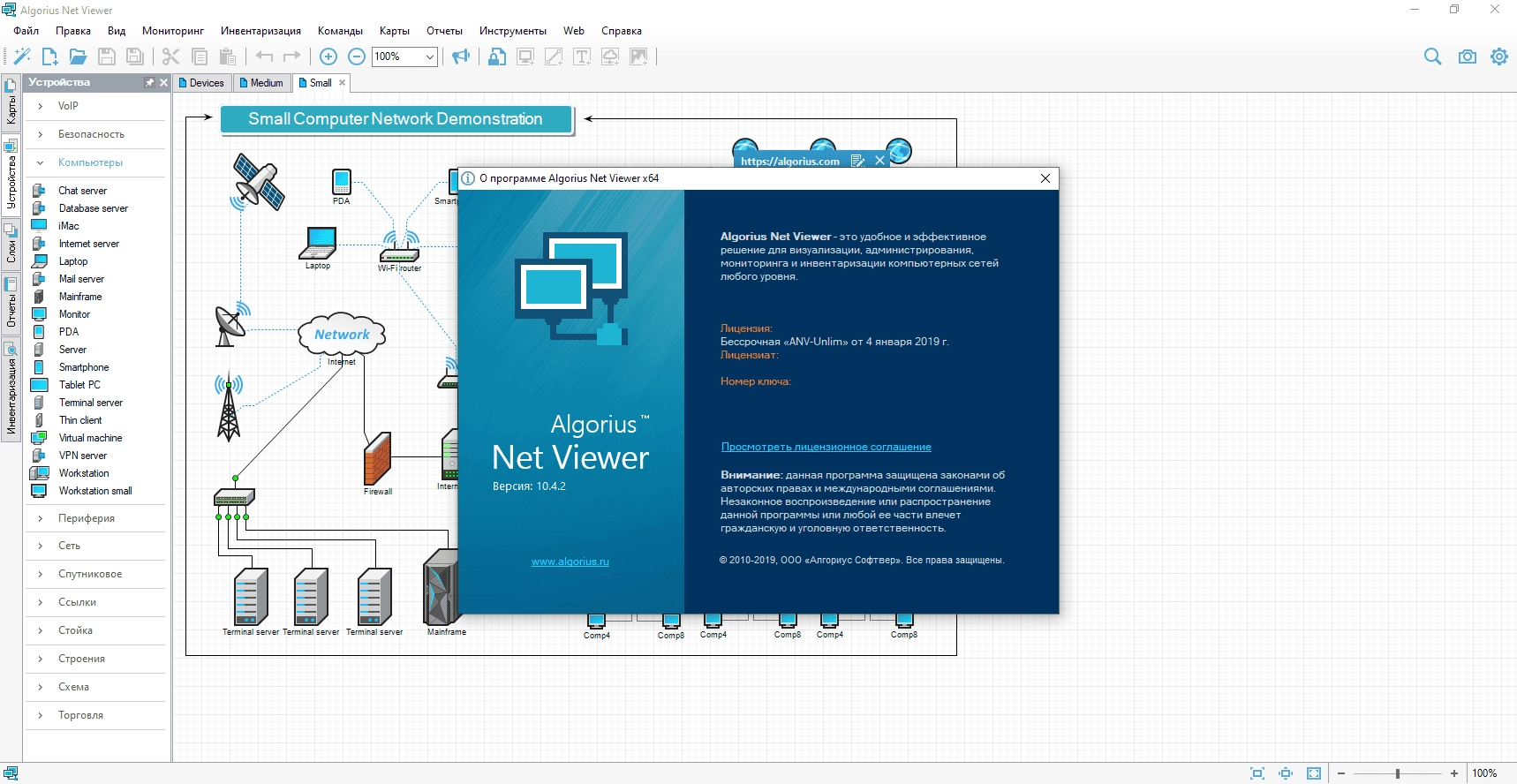
Task: Click the scissors Cut icon
Action: pos(171,57)
